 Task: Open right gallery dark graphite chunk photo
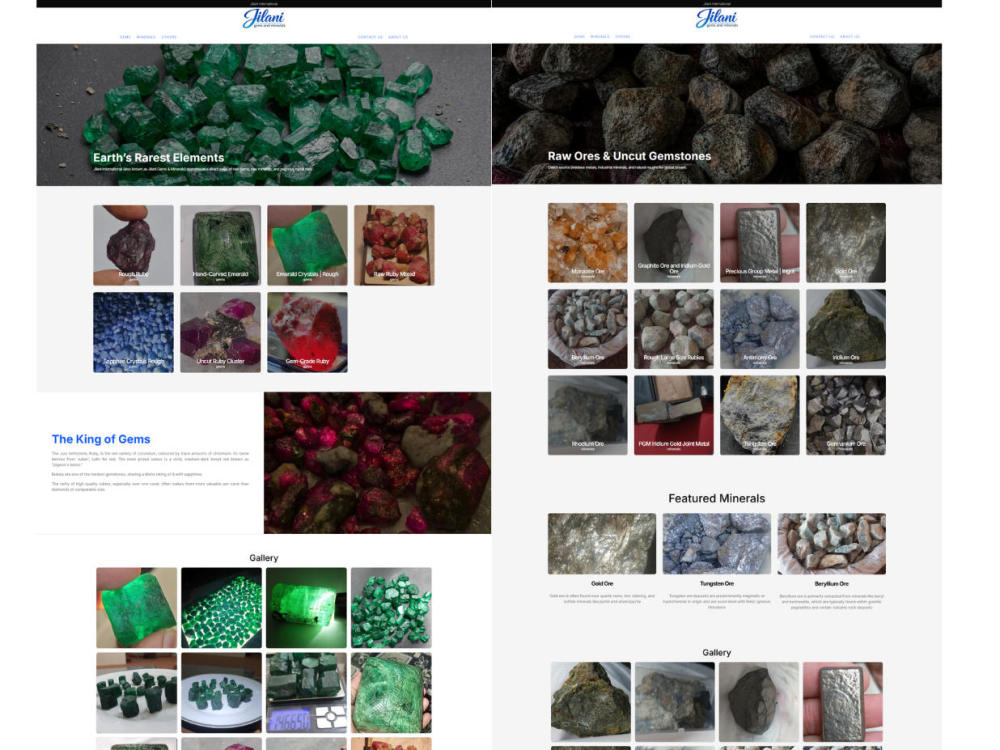point(759,702)
